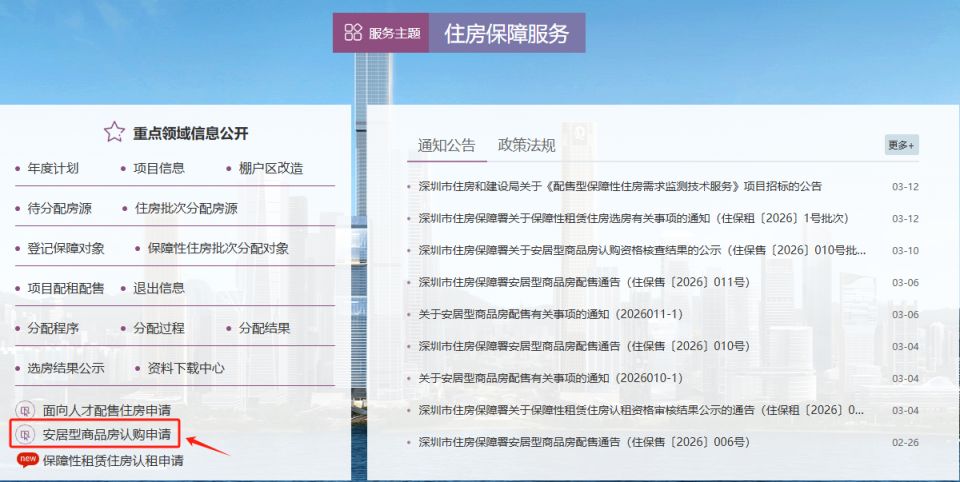Open notice about 配售型保障性住房需求监测技术服务 招标
This screenshot has width=960, height=482.
620,186
